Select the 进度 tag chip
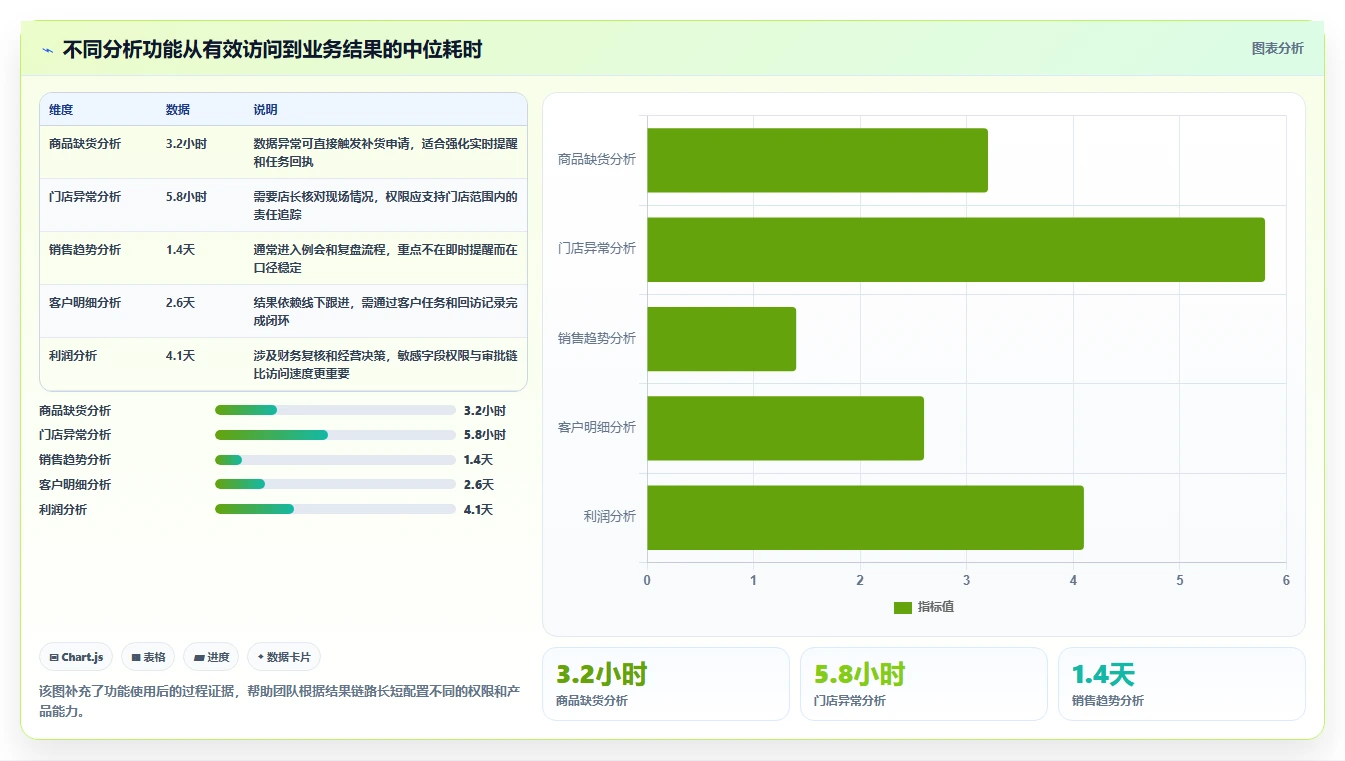 pos(211,657)
